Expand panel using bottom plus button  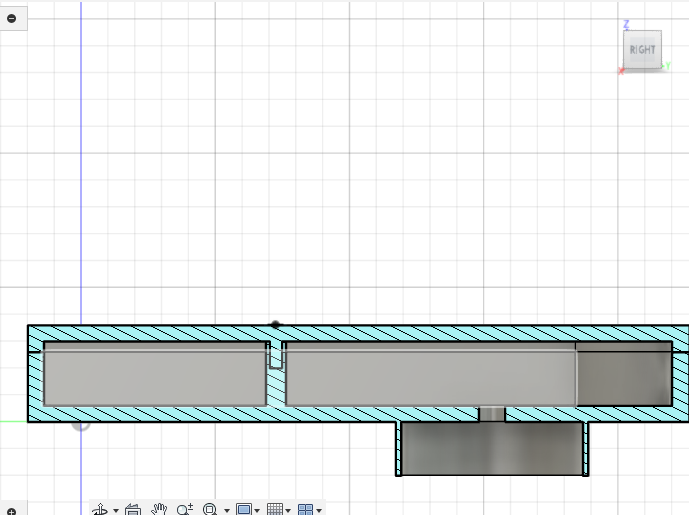[12, 511]
